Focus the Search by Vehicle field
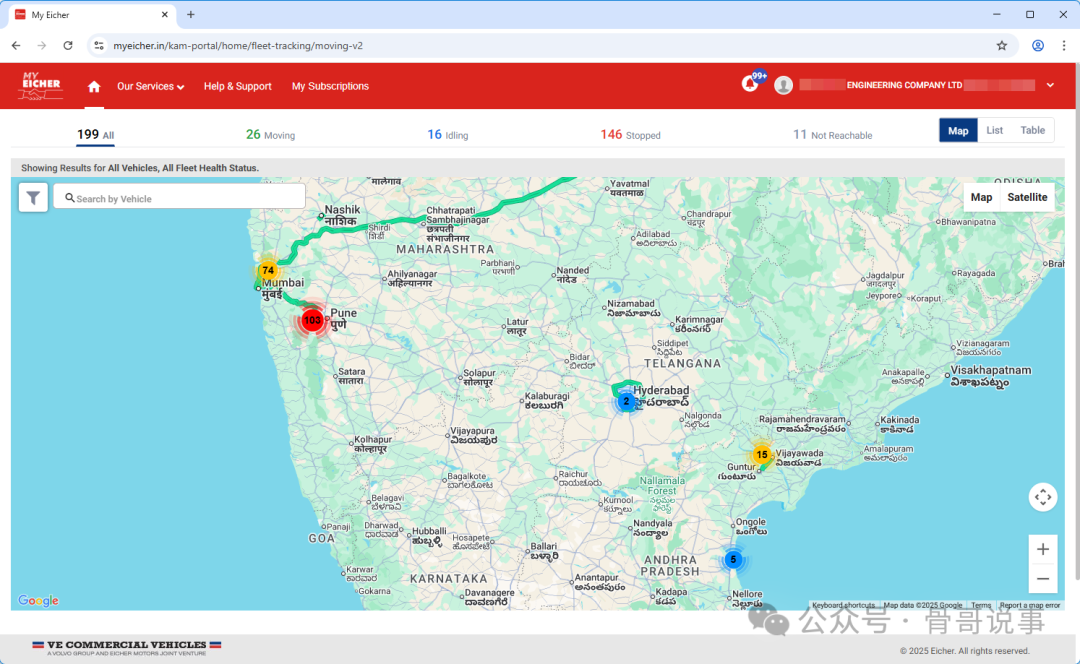 point(179,198)
